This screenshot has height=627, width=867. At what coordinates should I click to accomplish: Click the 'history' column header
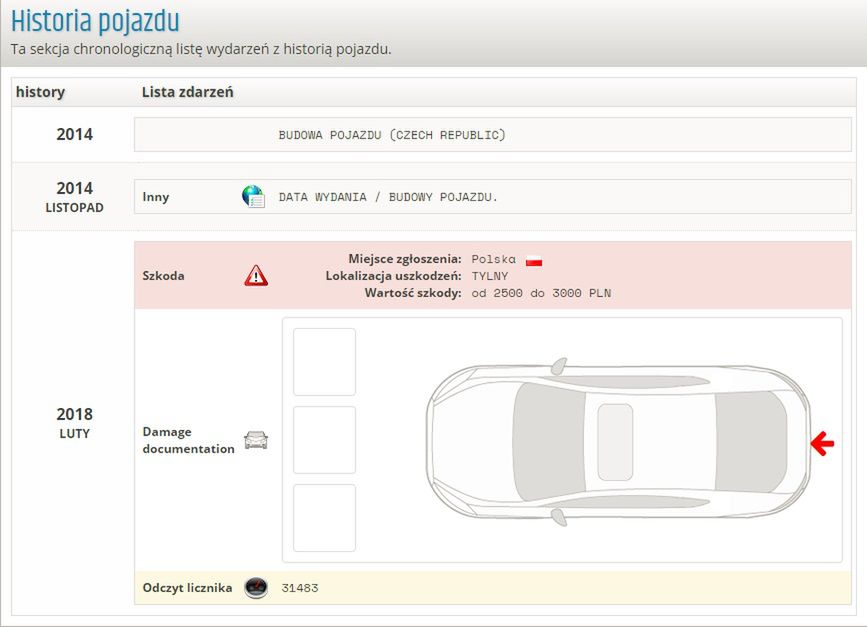[40, 92]
